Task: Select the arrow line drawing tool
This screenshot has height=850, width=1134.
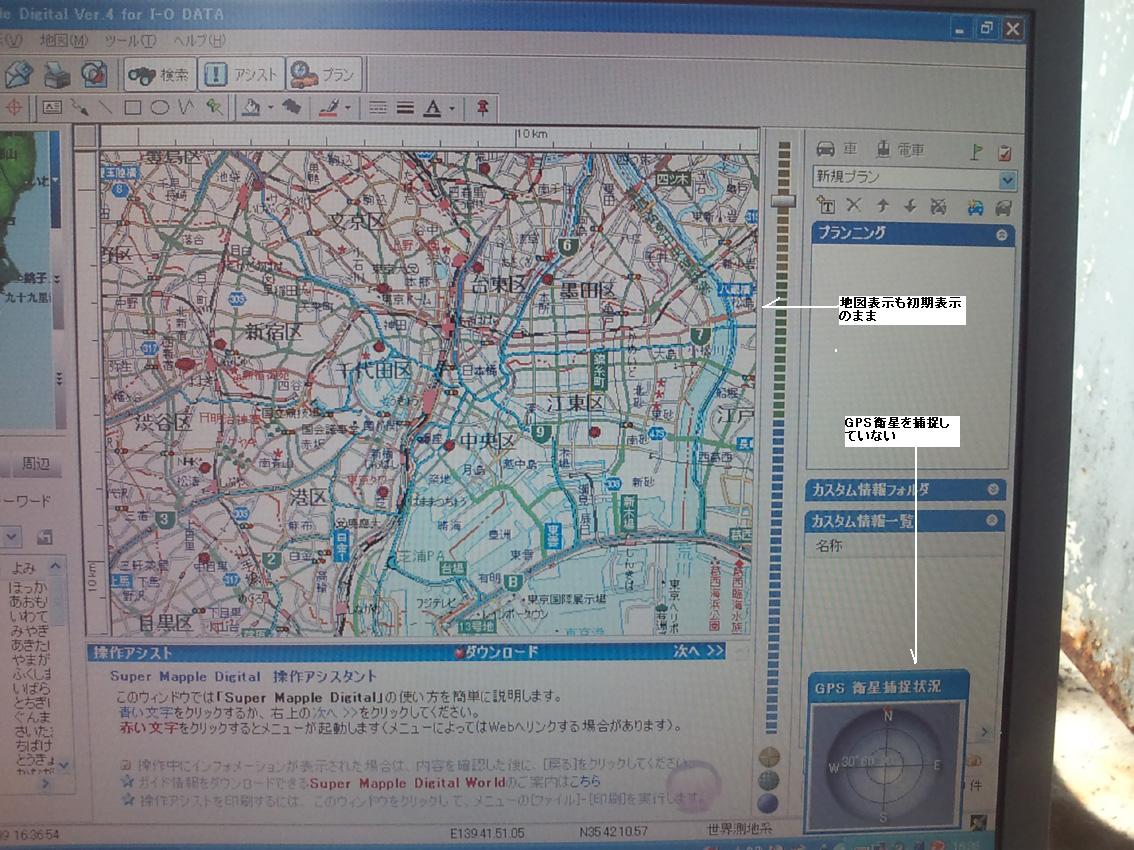Action: point(80,108)
